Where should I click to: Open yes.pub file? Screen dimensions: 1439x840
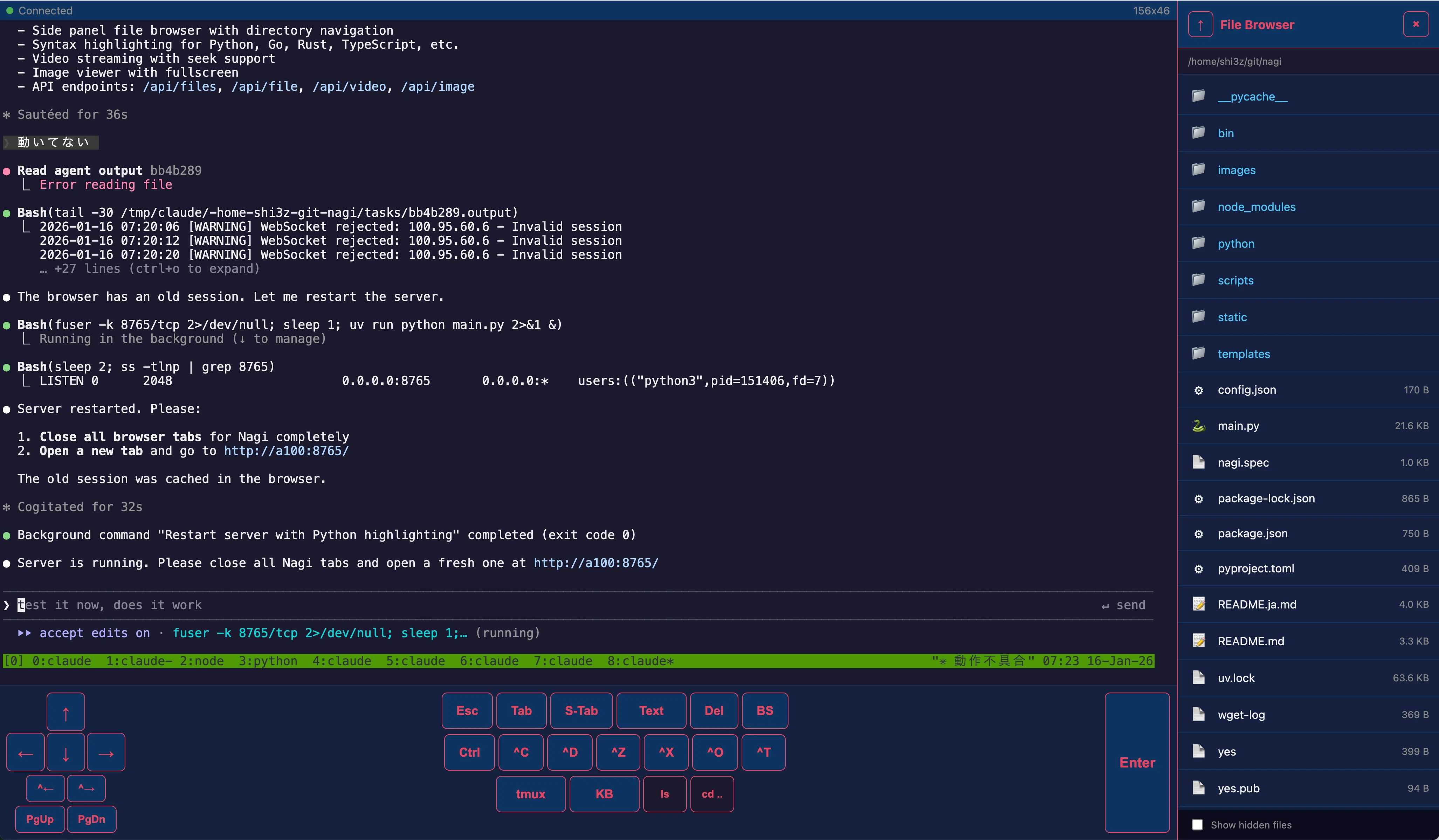(x=1308, y=789)
